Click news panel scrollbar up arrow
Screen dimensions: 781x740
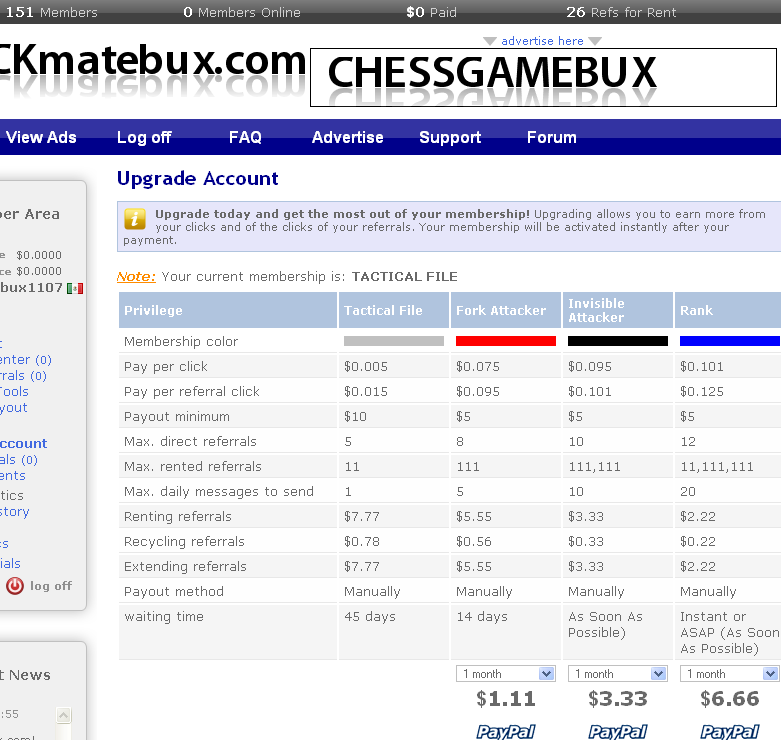[x=64, y=716]
